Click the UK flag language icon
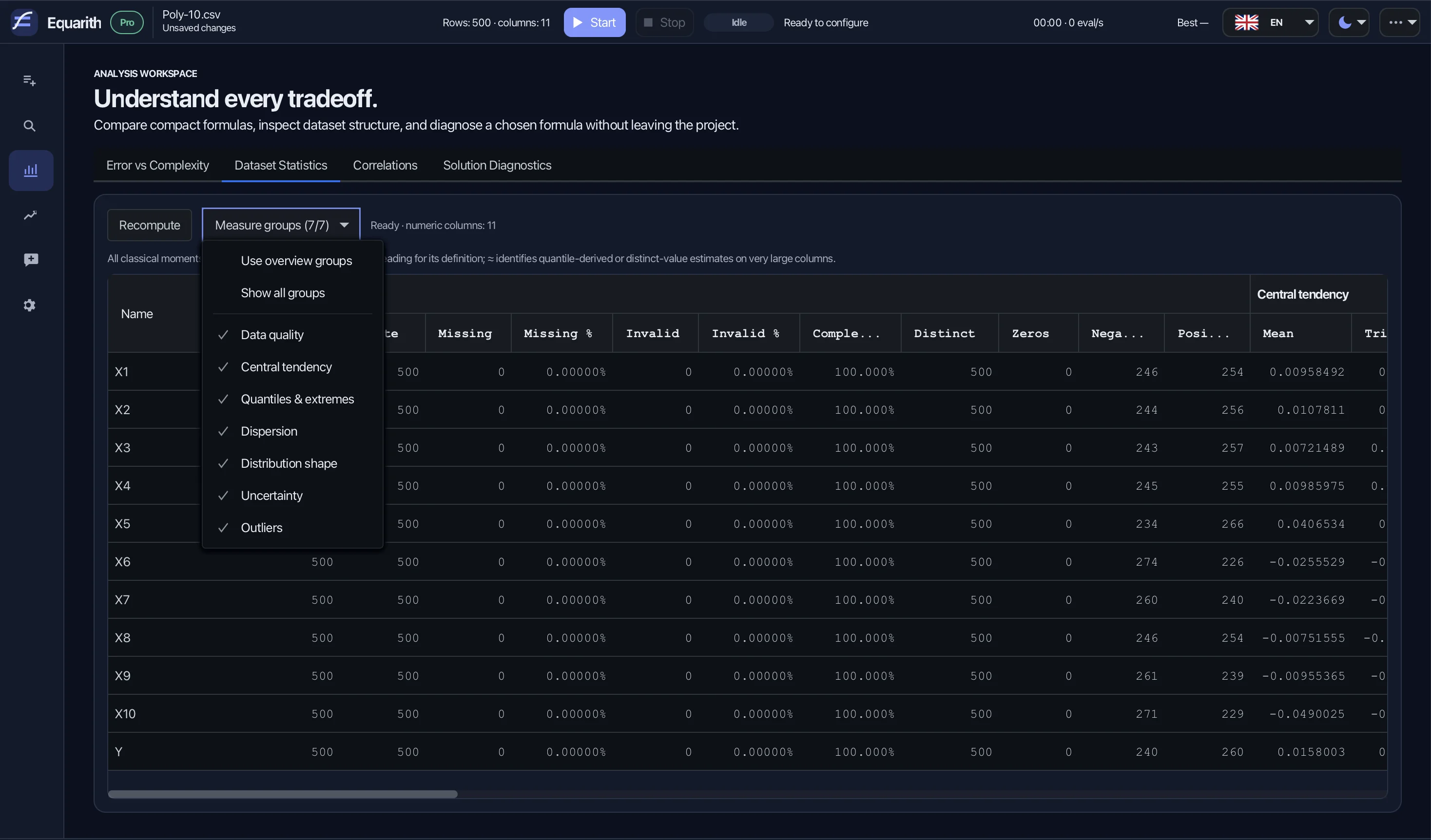 click(1246, 23)
